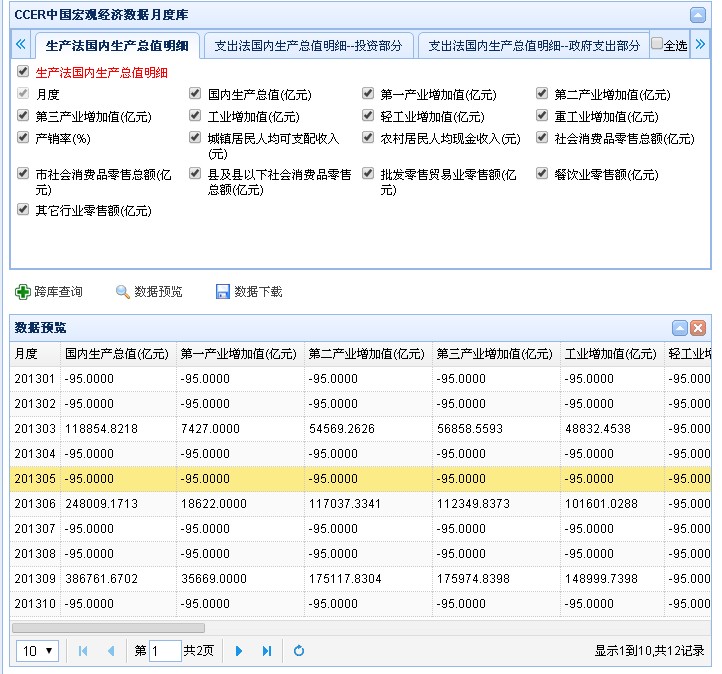The height and width of the screenshot is (674, 722).
Task: Collapse the CCER中国宏观经济数据月度库 panel
Action: (697, 15)
